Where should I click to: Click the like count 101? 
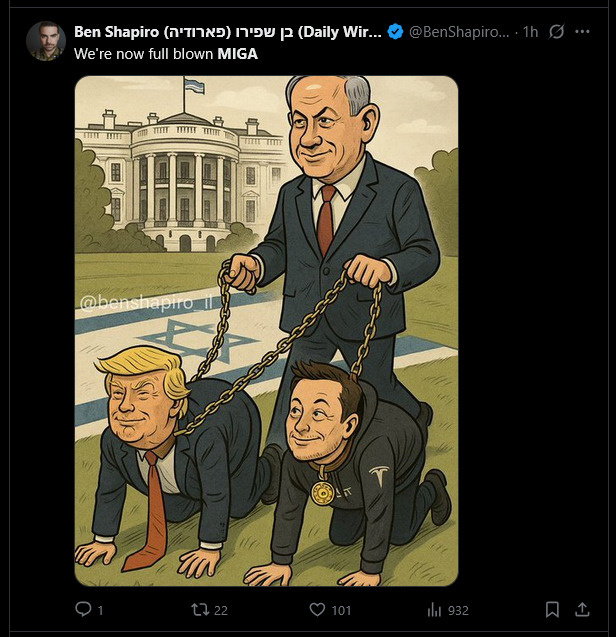341,611
